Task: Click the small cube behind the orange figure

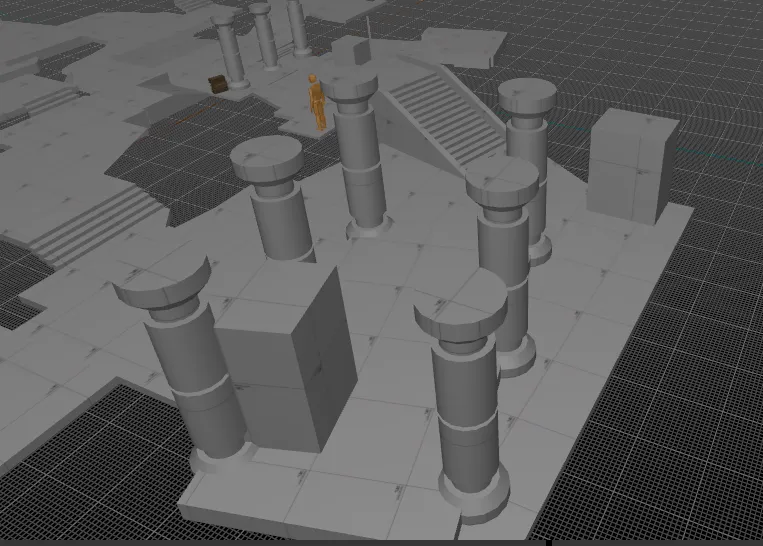Action: (x=351, y=50)
